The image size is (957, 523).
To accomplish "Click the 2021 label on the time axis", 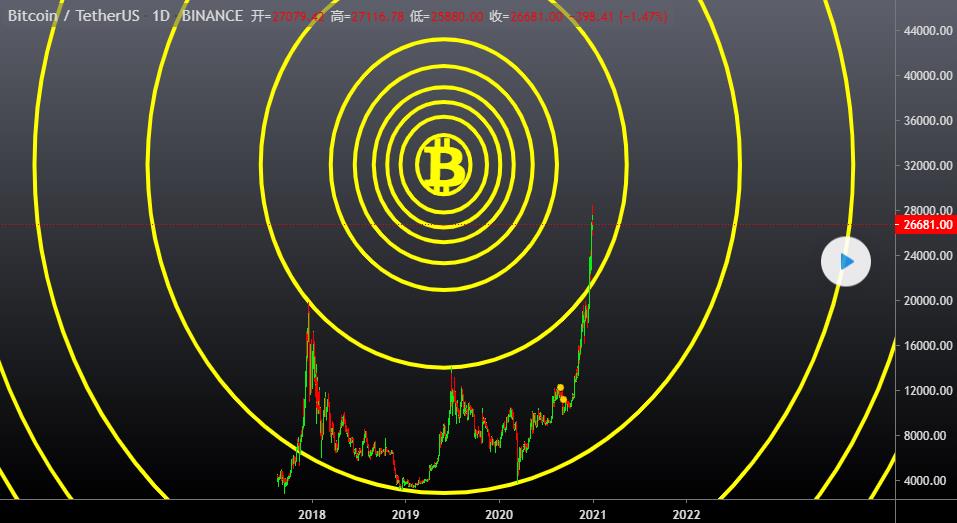I will point(593,514).
